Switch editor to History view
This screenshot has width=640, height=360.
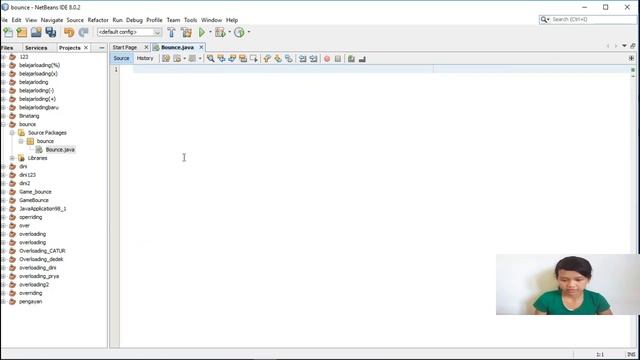145,58
